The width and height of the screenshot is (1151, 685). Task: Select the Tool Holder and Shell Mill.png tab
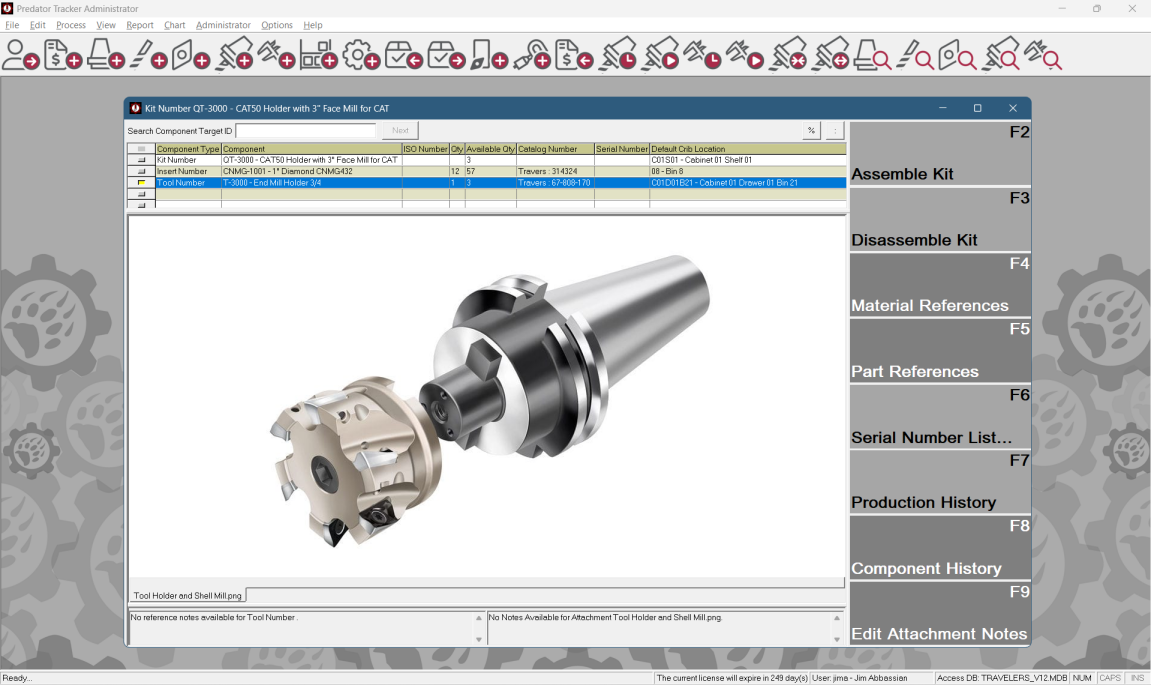click(188, 596)
